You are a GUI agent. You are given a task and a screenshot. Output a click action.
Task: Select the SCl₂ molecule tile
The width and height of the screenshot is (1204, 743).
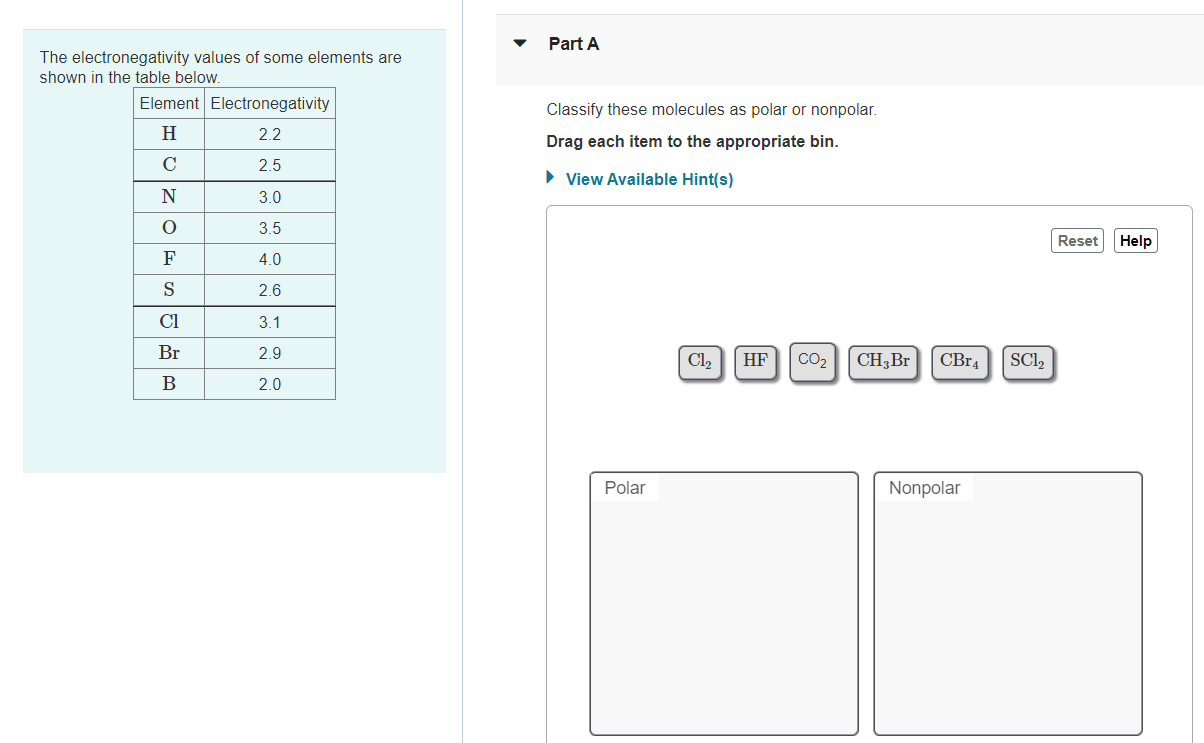point(1028,362)
